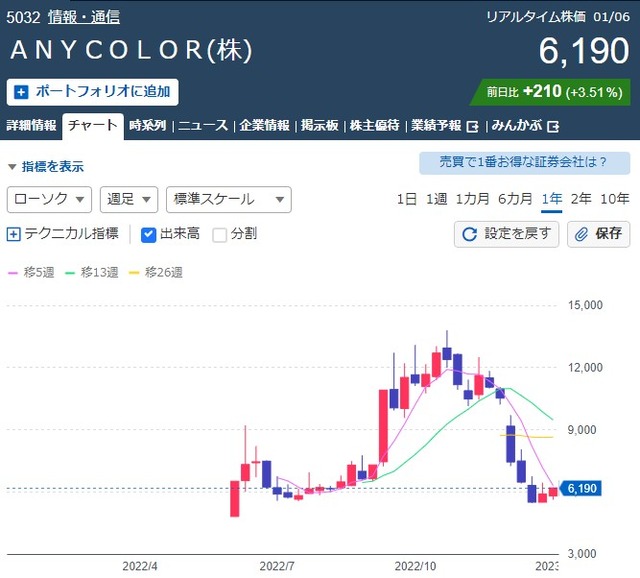This screenshot has width=640, height=578.
Task: Select the 1週 chart range
Action: tap(437, 200)
